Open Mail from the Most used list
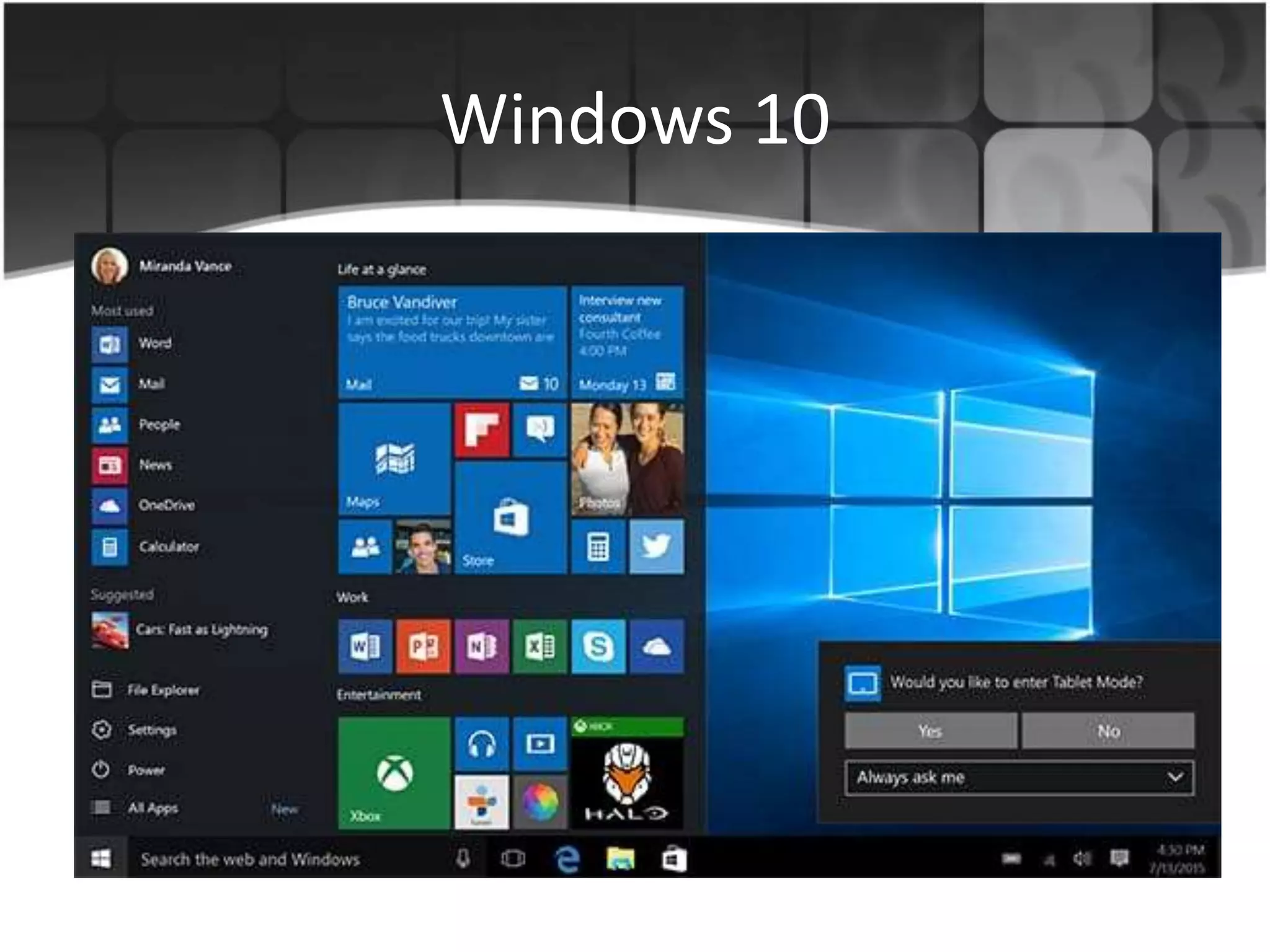The height and width of the screenshot is (952, 1270). (128, 385)
